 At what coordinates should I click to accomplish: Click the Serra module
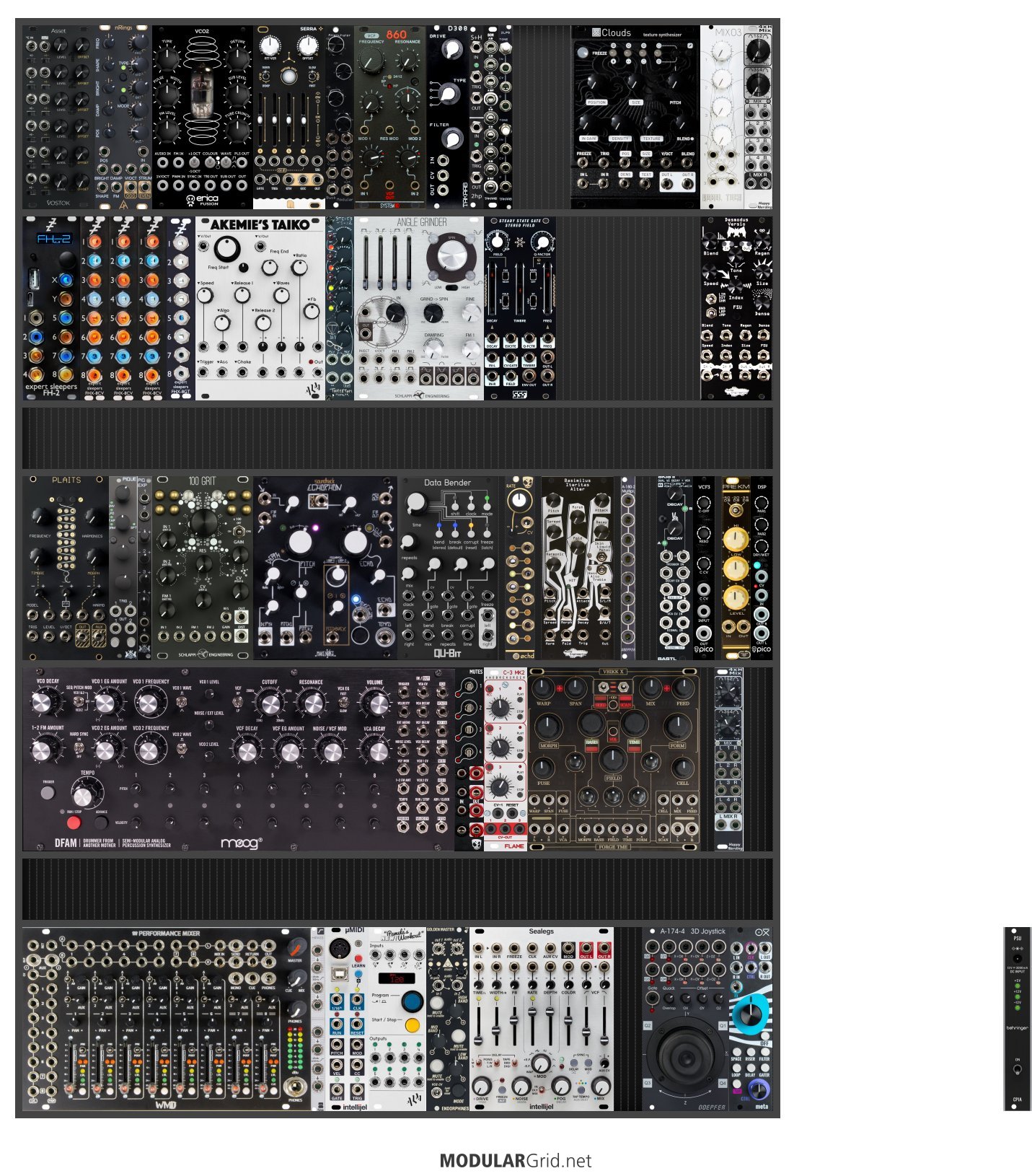pos(289,118)
